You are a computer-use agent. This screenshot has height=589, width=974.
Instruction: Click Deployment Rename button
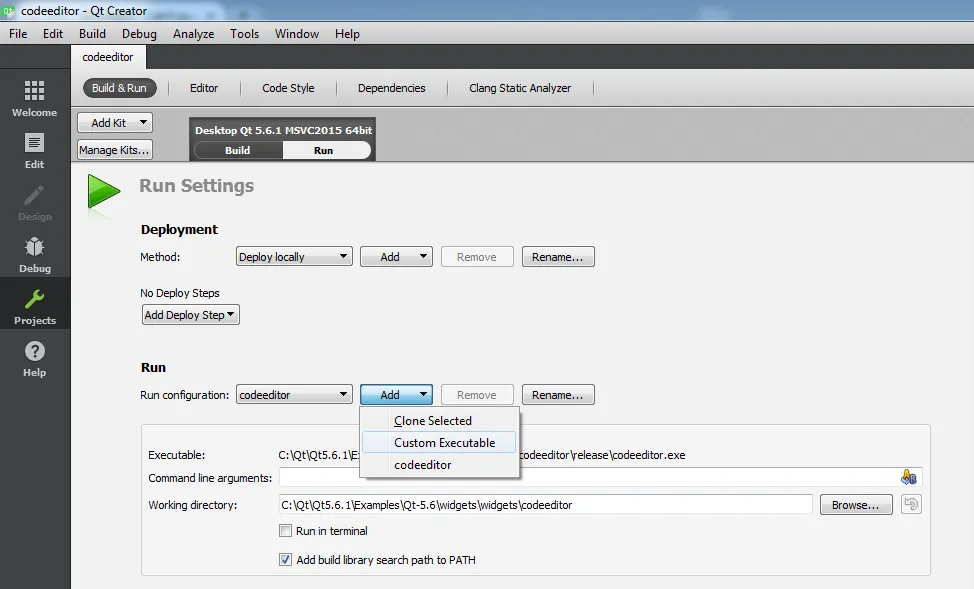(x=558, y=257)
